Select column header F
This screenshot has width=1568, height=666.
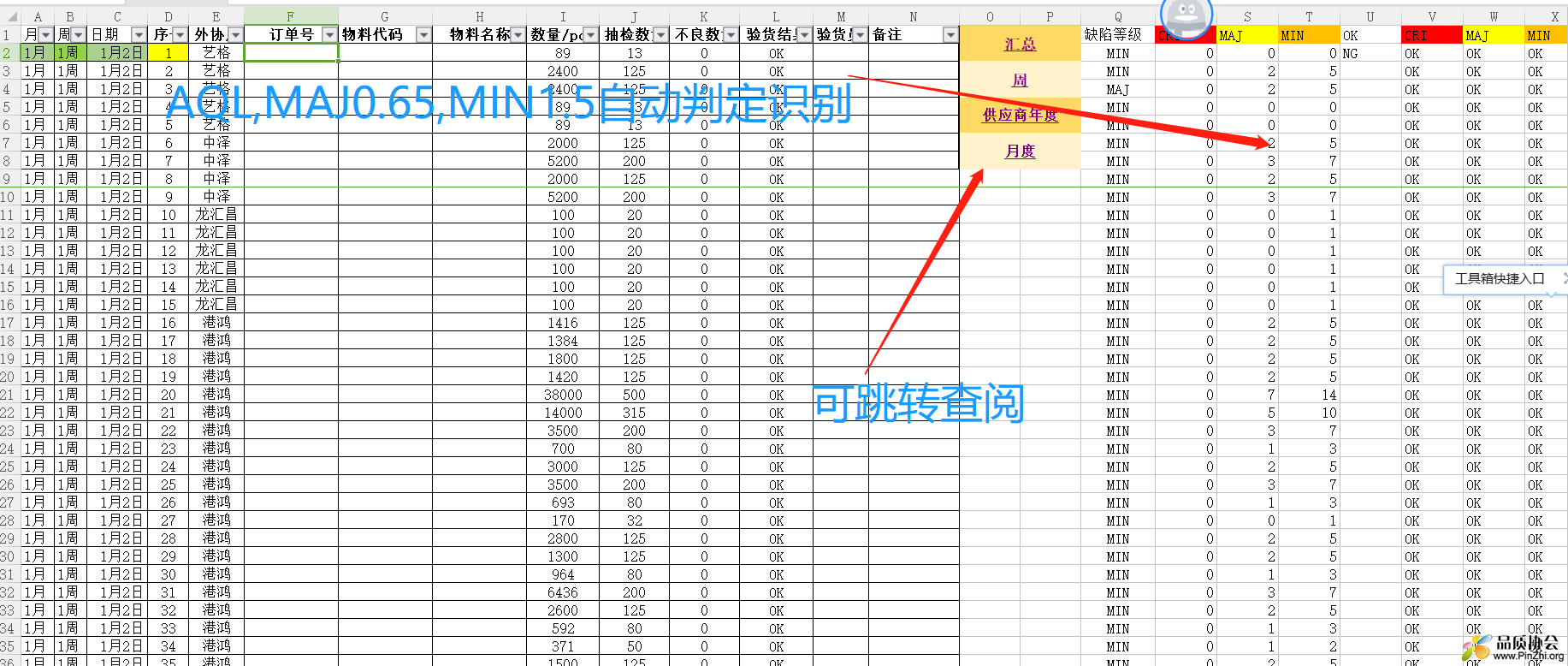pos(291,16)
